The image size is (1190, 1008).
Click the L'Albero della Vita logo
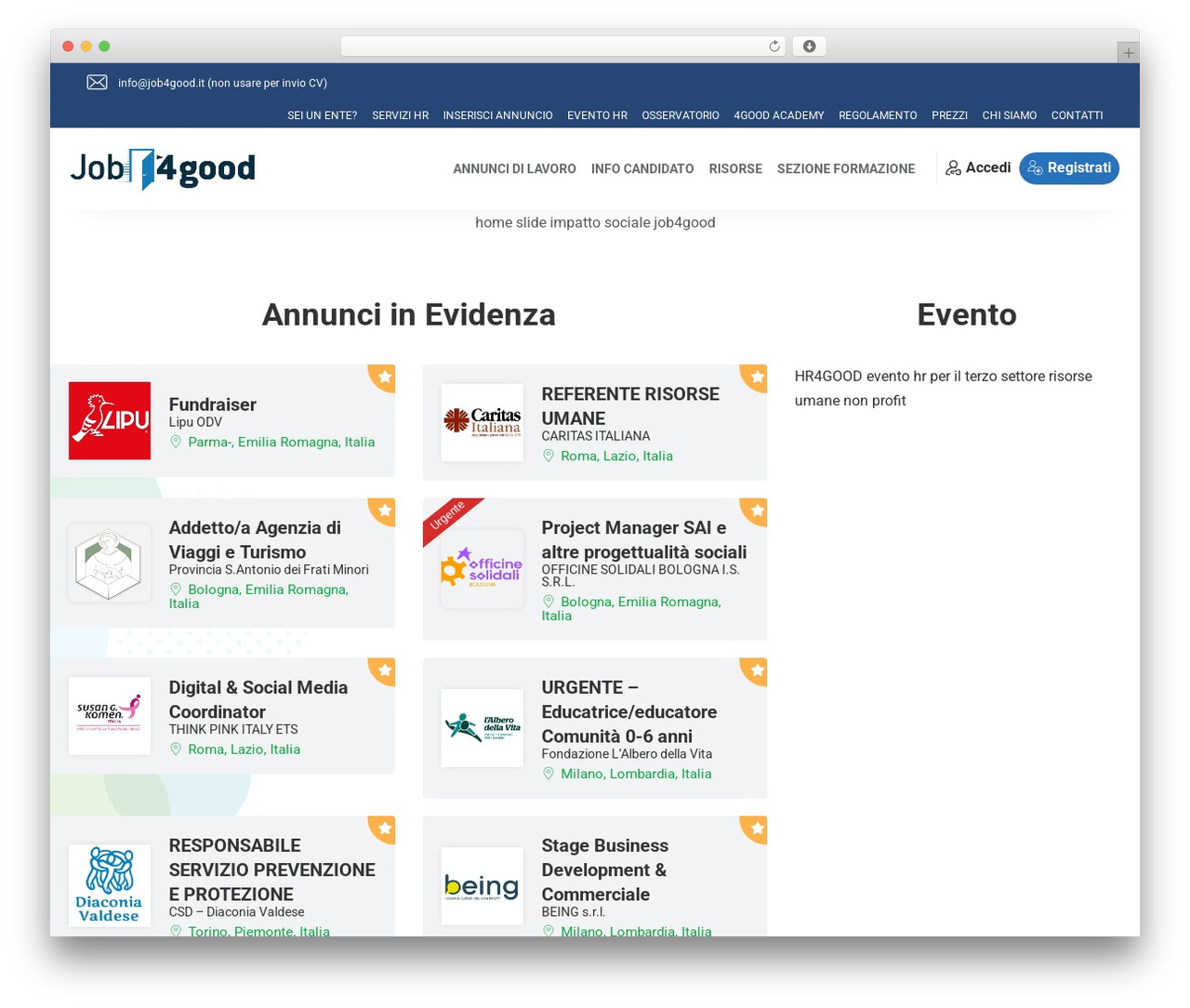482,728
